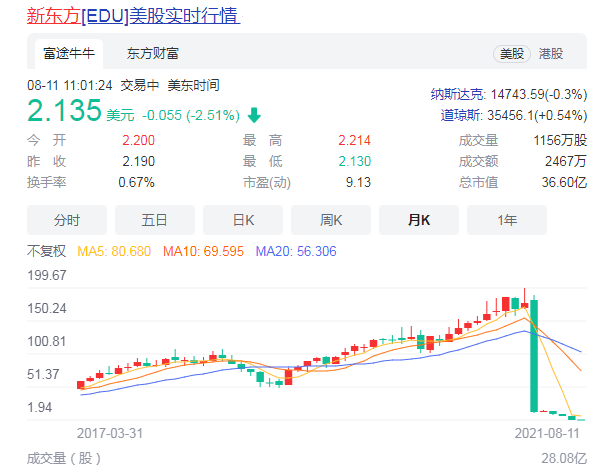Select the 港股 market toggle
Screen dimensions: 596x470
(550, 54)
